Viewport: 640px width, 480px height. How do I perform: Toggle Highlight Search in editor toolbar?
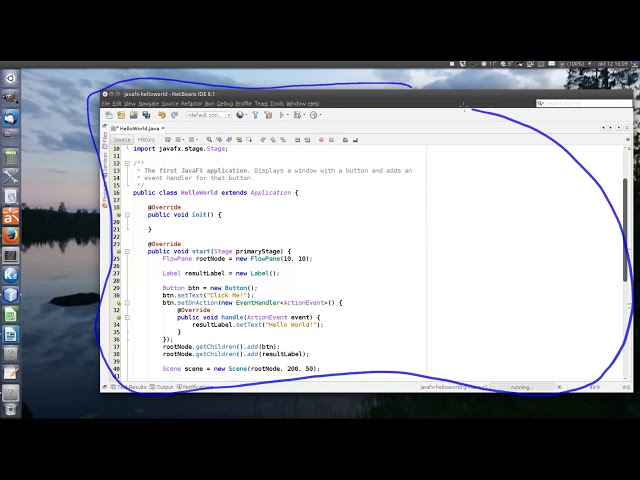click(x=239, y=140)
